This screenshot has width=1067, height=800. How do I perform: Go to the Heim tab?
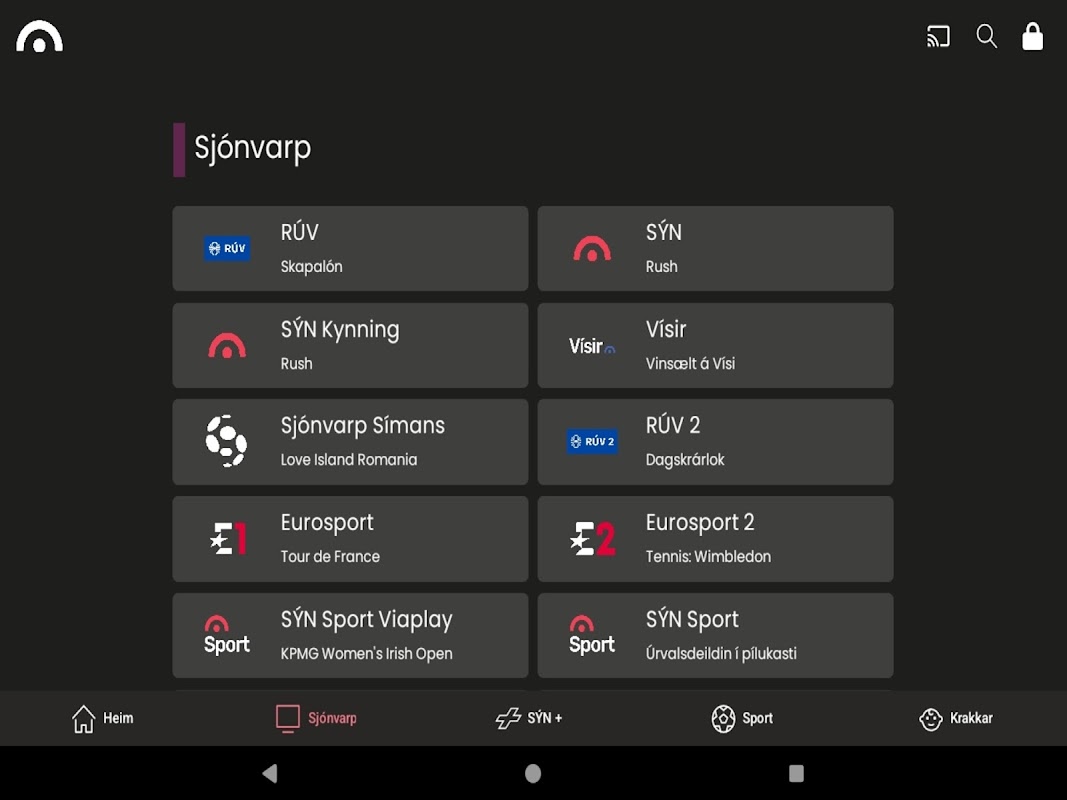[102, 718]
